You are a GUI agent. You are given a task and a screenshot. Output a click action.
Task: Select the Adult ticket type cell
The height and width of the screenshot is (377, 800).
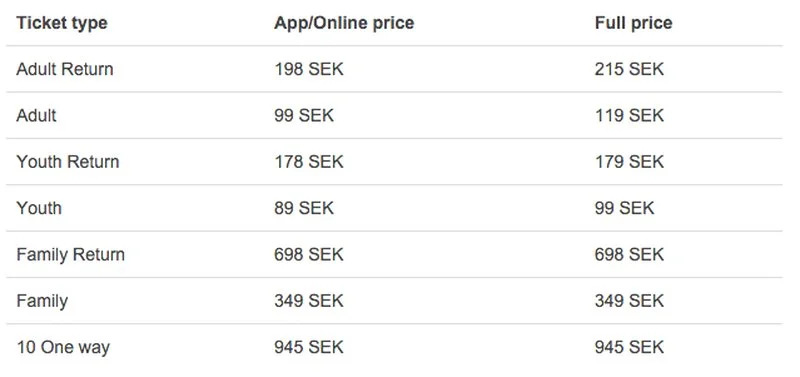36,115
